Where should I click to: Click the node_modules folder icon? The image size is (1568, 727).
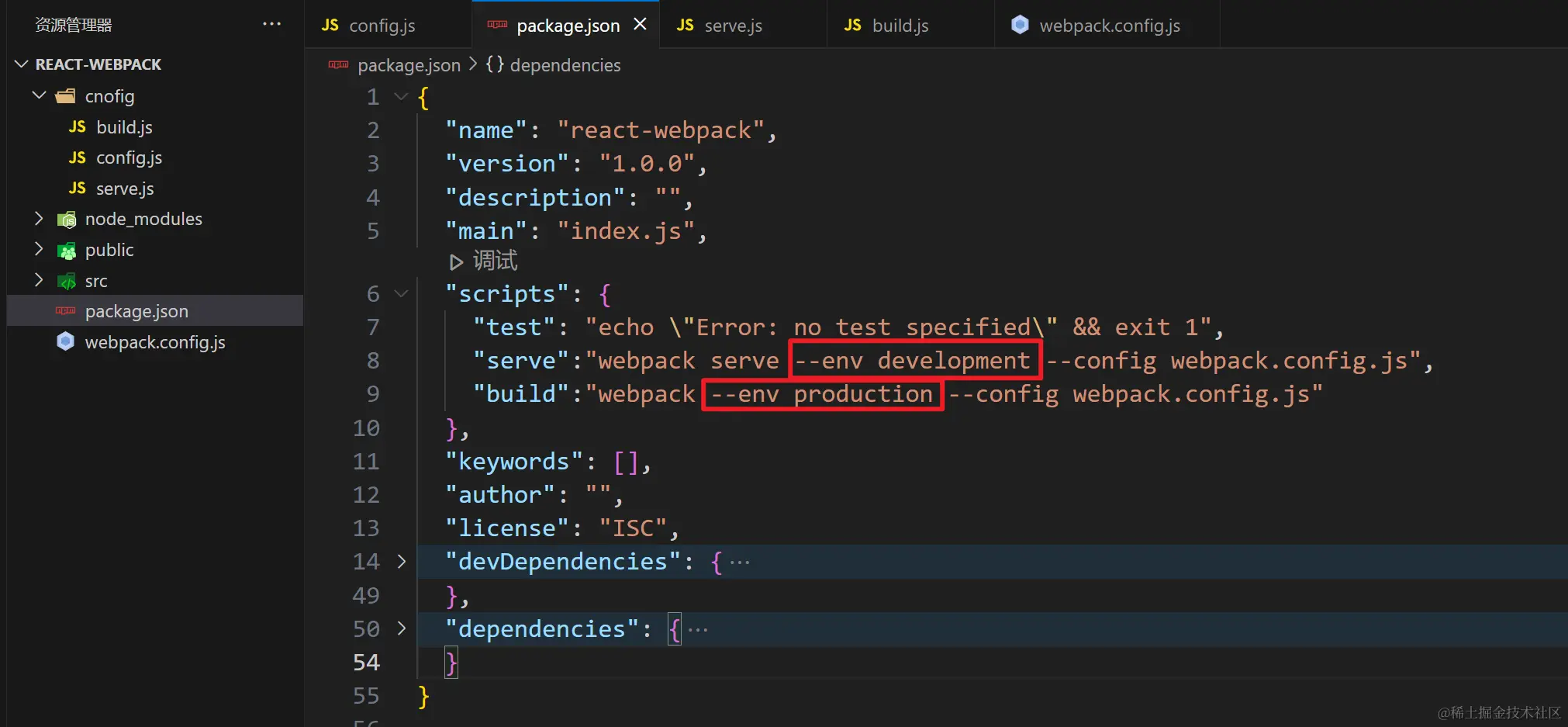67,220
